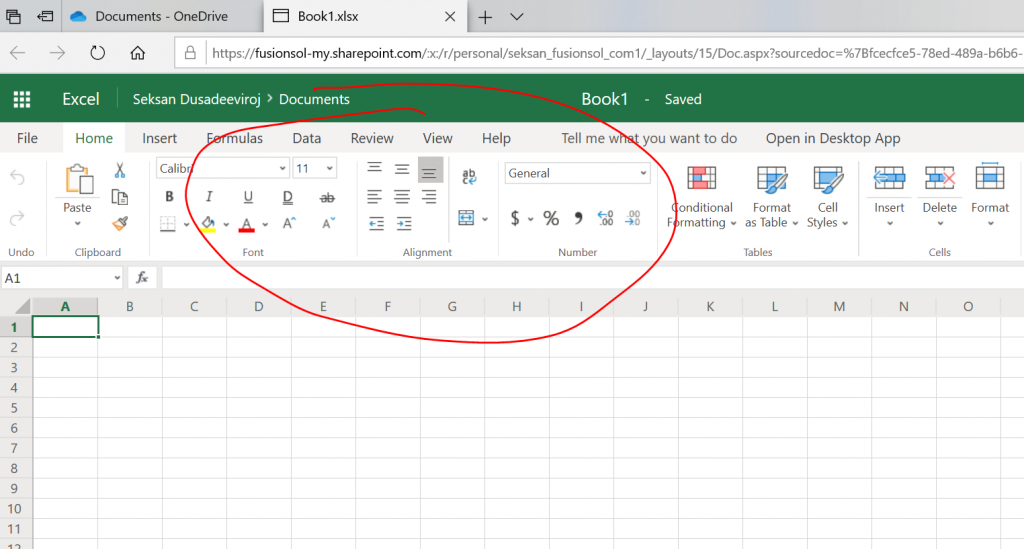This screenshot has width=1024, height=549.
Task: Toggle bold formatting
Action: 169,197
